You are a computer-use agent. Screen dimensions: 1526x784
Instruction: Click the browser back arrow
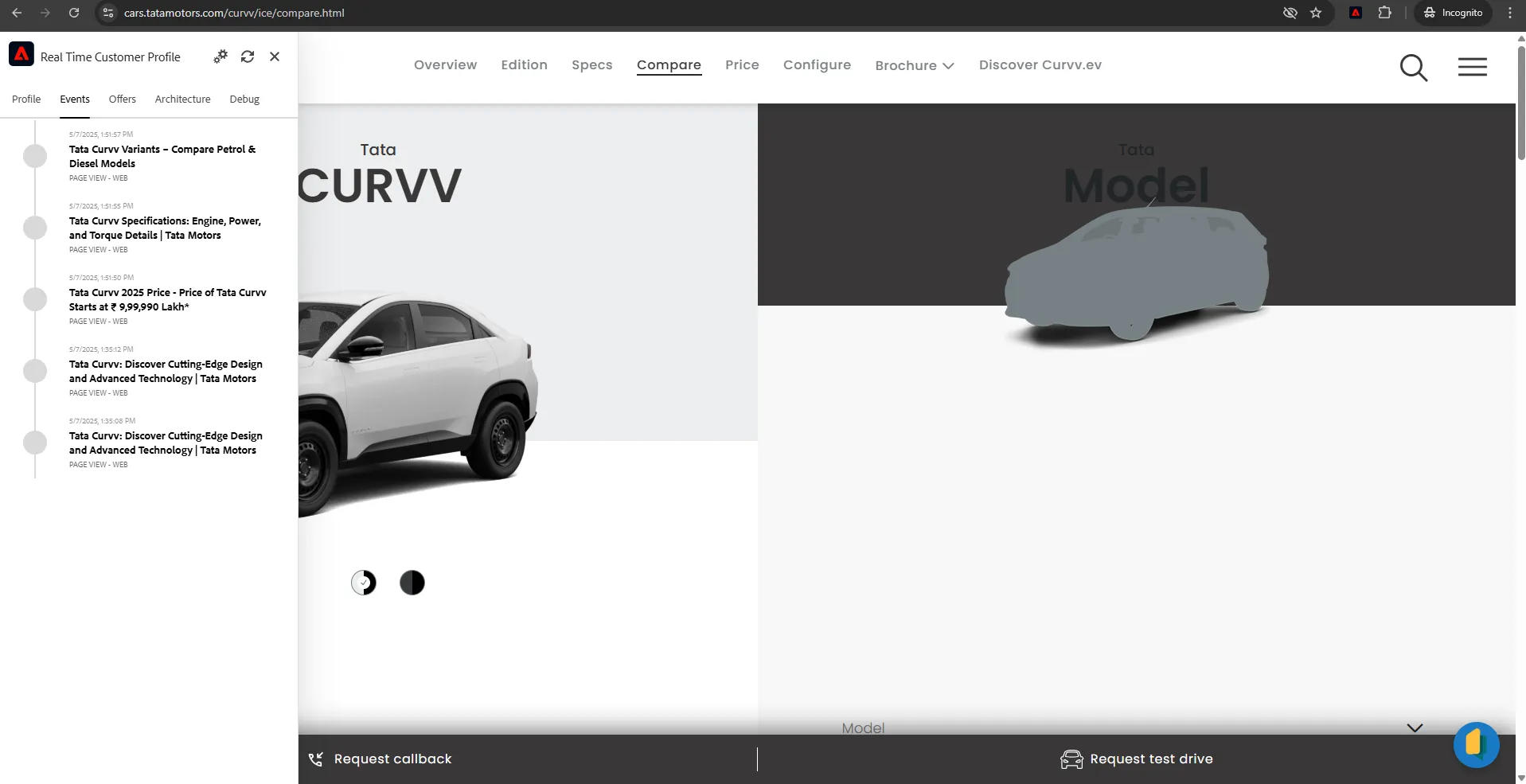tap(17, 13)
